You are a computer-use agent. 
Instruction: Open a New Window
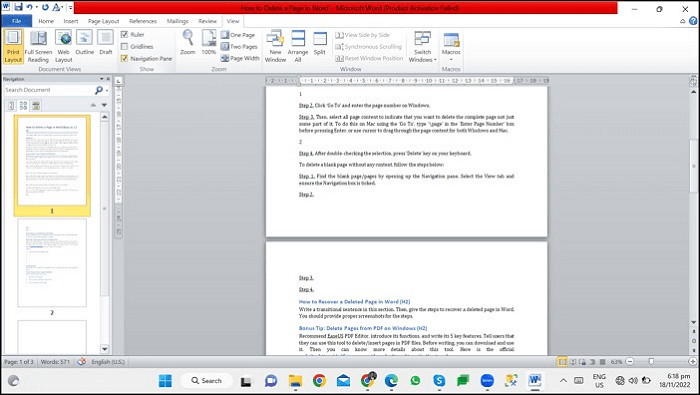tap(275, 46)
